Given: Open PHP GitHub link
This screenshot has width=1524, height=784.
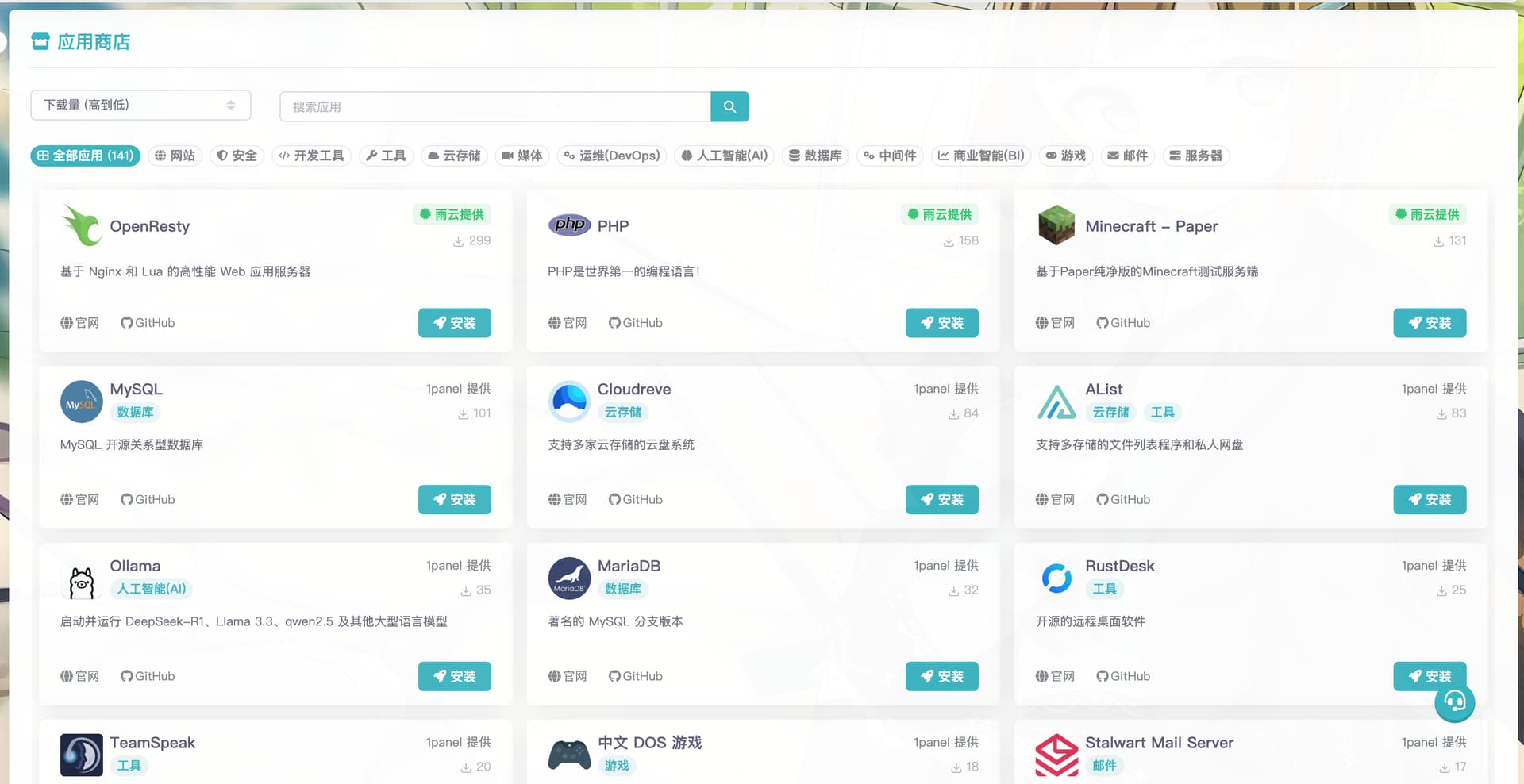Looking at the screenshot, I should click(x=636, y=323).
